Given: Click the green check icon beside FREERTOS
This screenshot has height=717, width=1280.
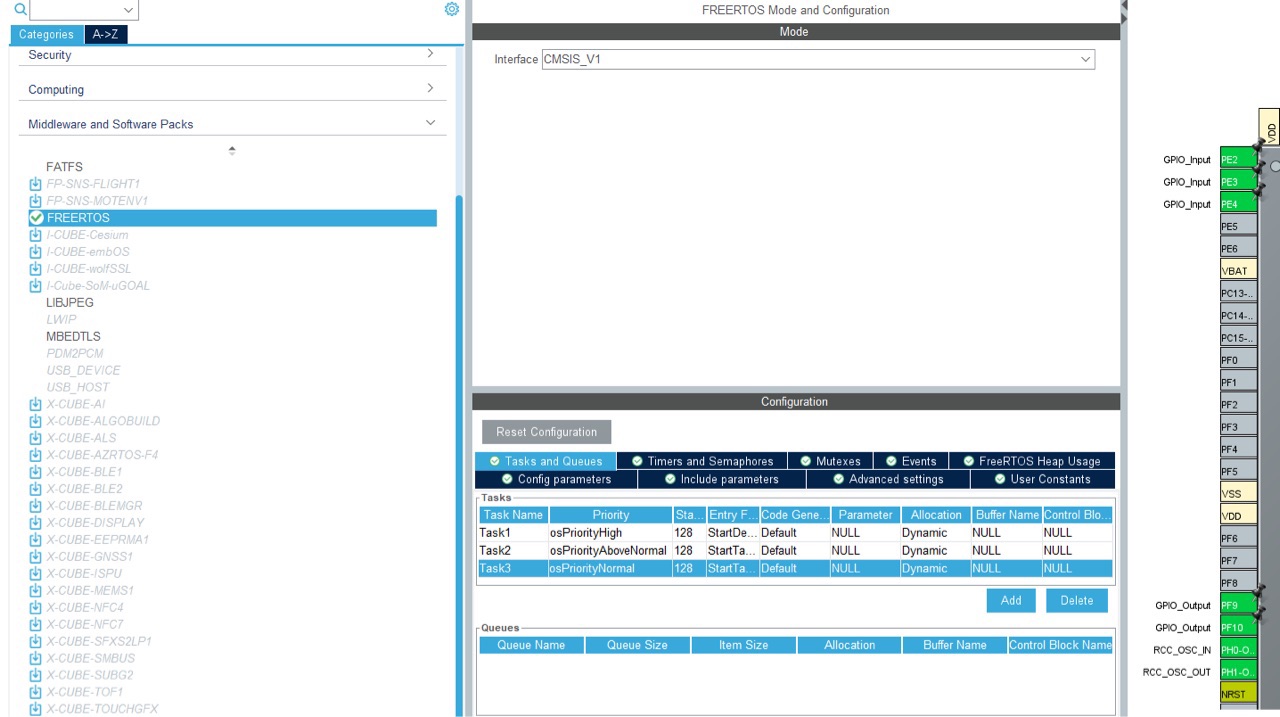Looking at the screenshot, I should point(37,218).
